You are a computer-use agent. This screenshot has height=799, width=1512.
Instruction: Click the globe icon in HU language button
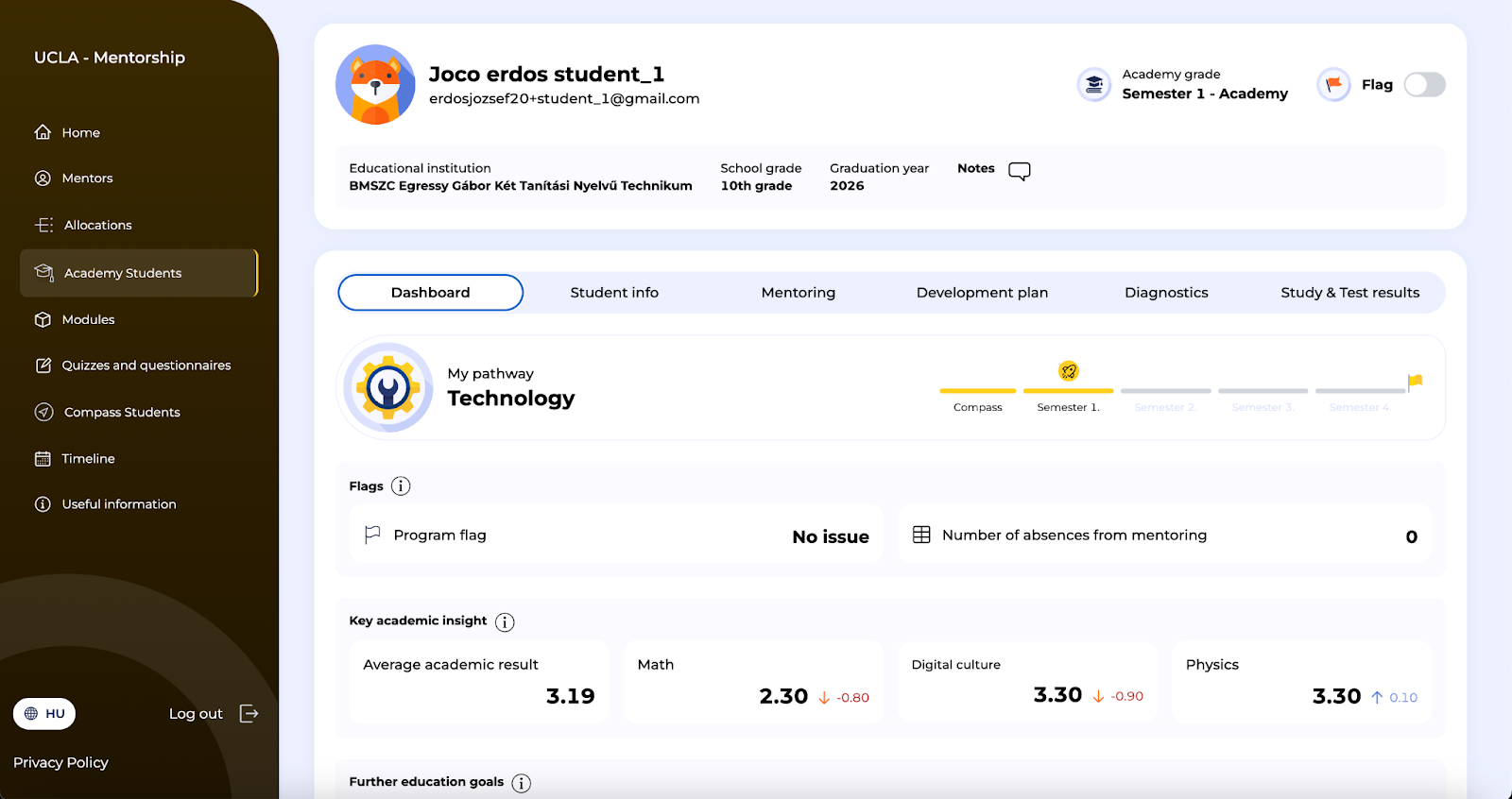(31, 713)
